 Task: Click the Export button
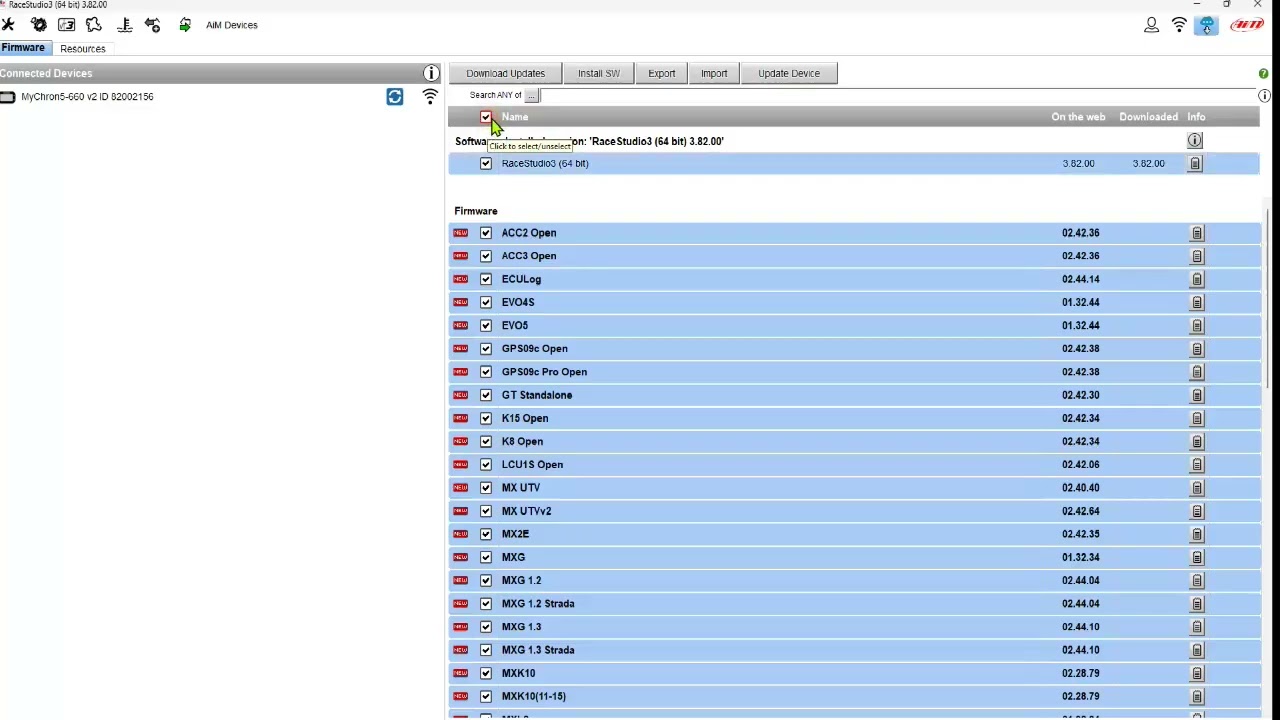point(661,73)
